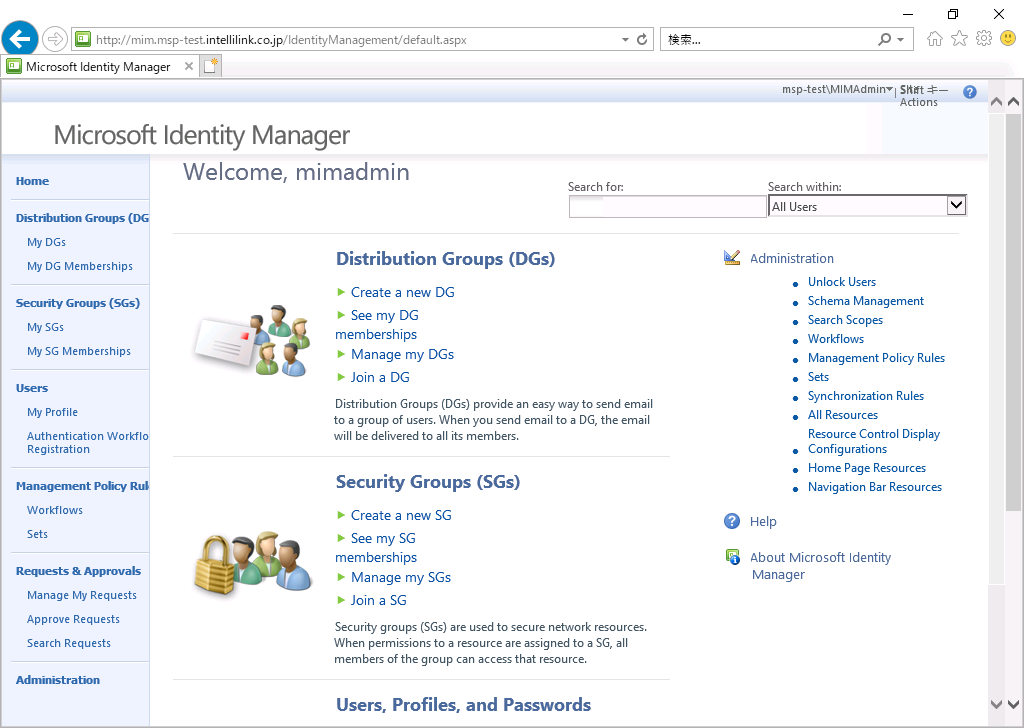Click Create a new SG link
This screenshot has height=728, width=1024.
pos(401,515)
